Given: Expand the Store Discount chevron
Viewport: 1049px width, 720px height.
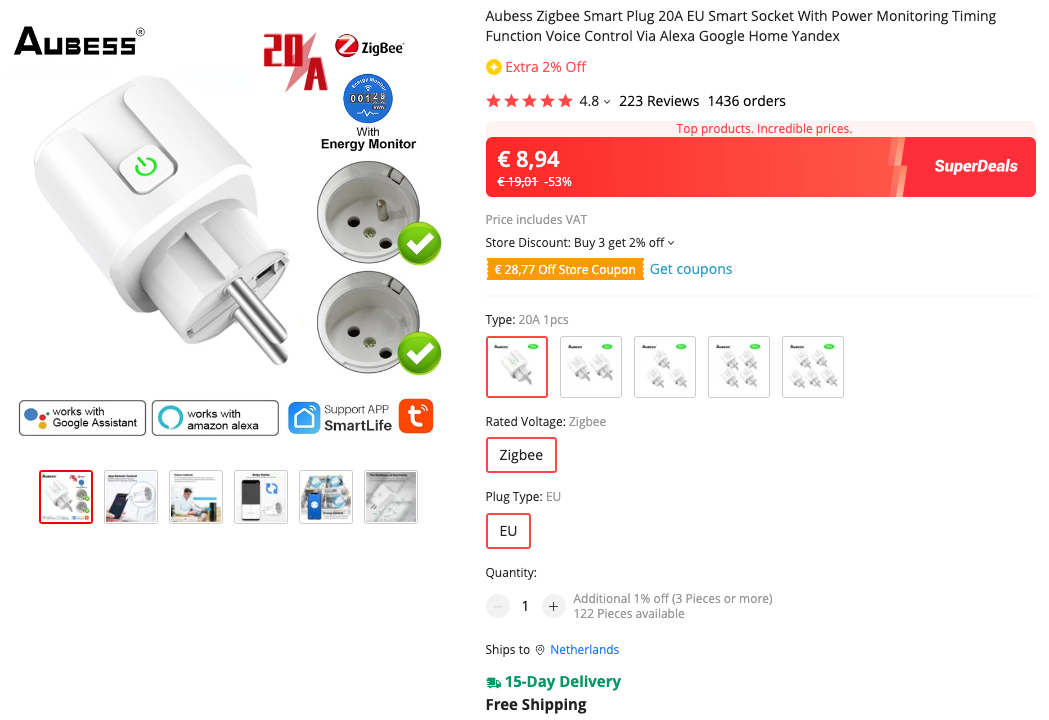Looking at the screenshot, I should pos(671,243).
